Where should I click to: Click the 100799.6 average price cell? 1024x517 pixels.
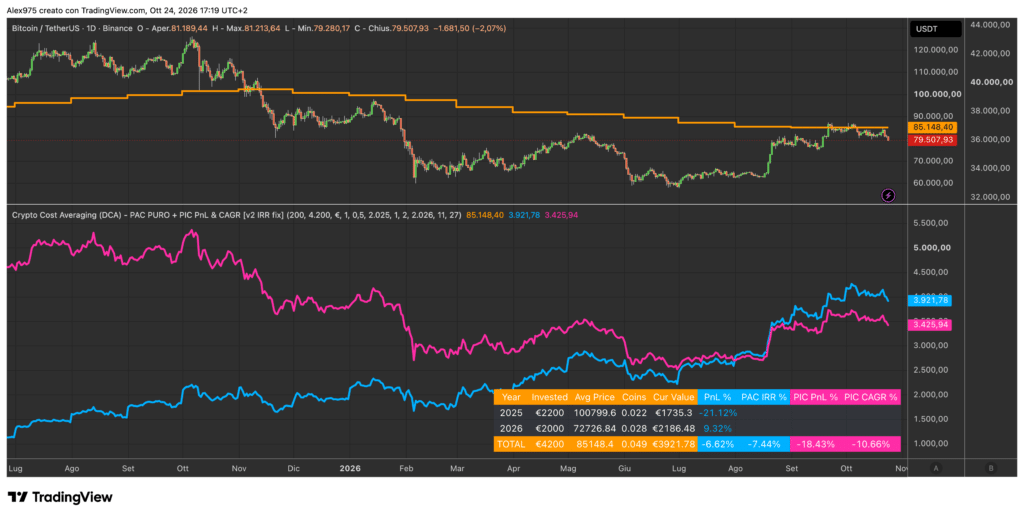pyautogui.click(x=593, y=413)
